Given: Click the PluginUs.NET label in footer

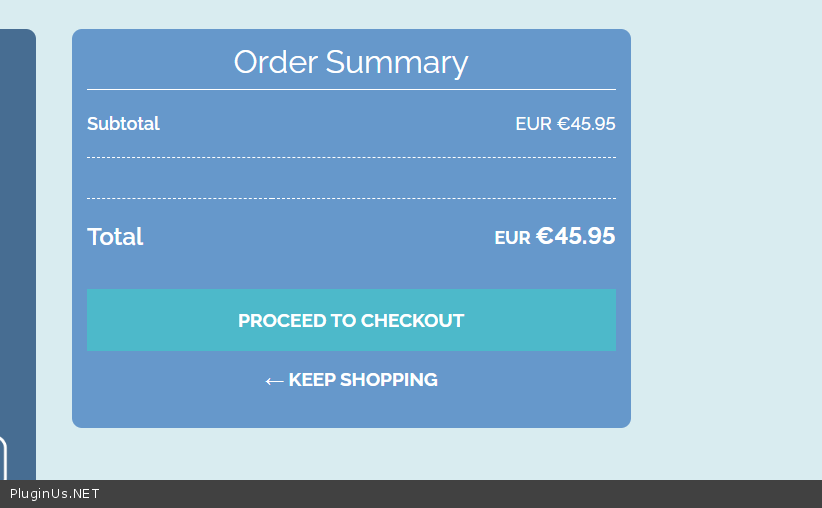Looking at the screenshot, I should point(55,494).
